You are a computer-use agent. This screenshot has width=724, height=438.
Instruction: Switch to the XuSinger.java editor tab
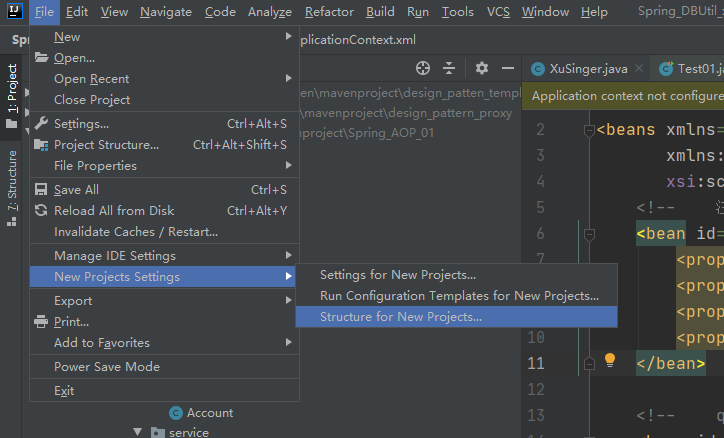(588, 69)
